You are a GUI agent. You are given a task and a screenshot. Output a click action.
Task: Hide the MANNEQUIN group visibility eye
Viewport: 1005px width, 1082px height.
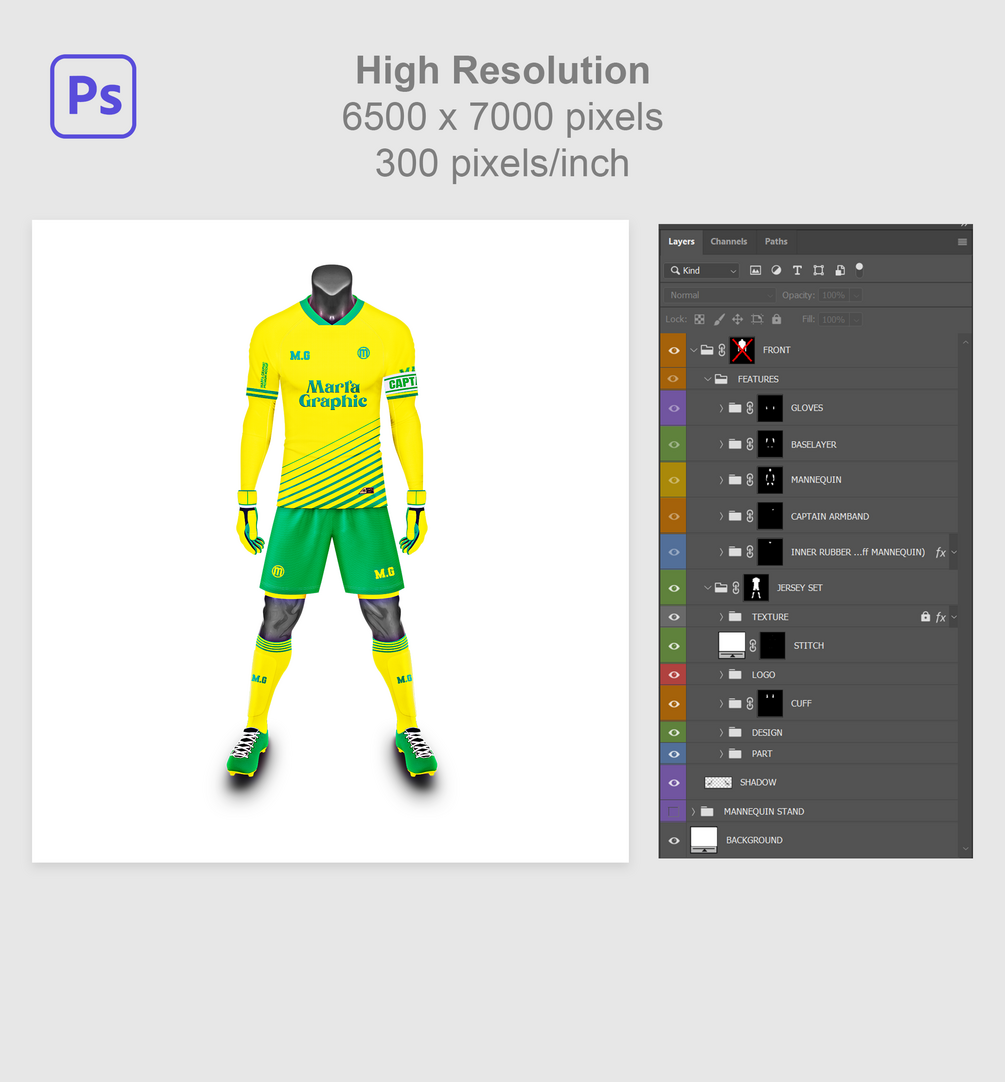tap(674, 480)
